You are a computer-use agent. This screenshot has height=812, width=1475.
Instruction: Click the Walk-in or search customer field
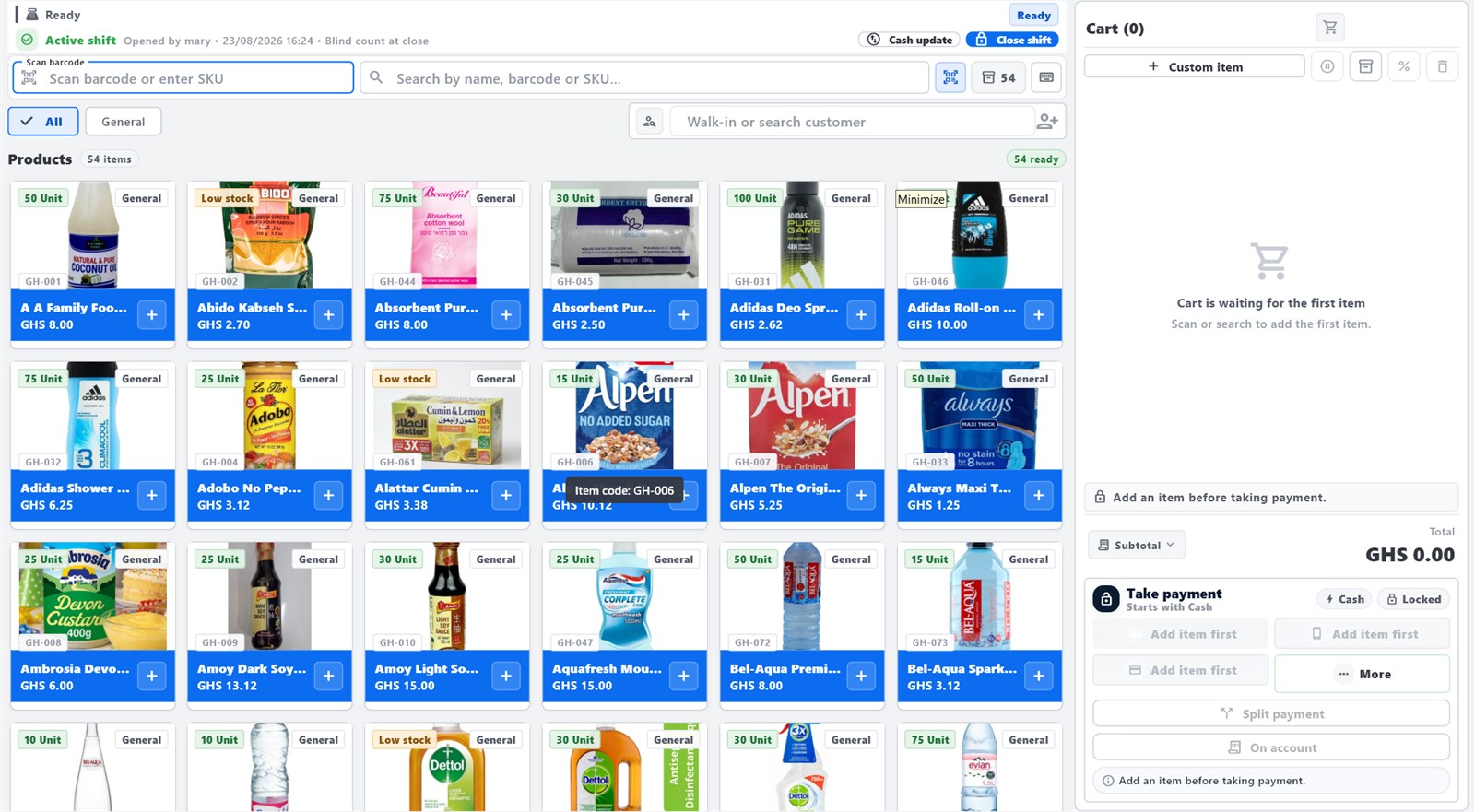tap(853, 122)
